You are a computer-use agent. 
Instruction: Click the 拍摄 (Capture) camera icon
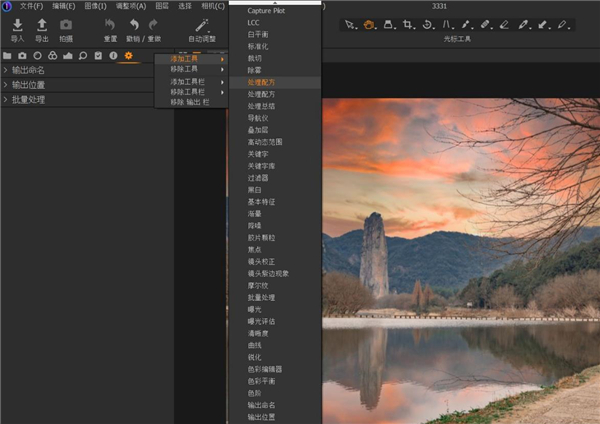(x=66, y=24)
